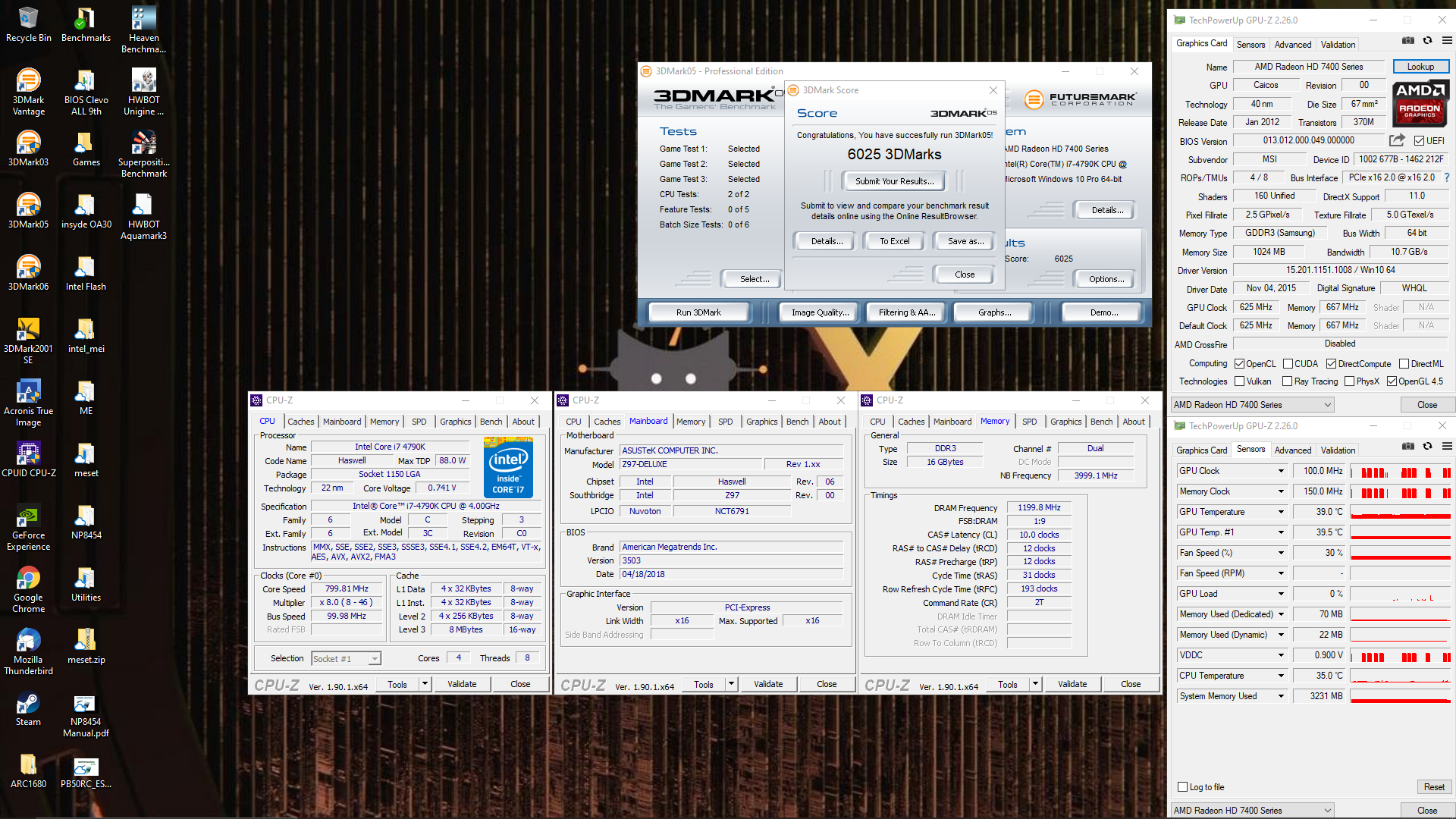This screenshot has width=1456, height=819.
Task: Toggle the Vulkan checkbox
Action: (x=1239, y=381)
